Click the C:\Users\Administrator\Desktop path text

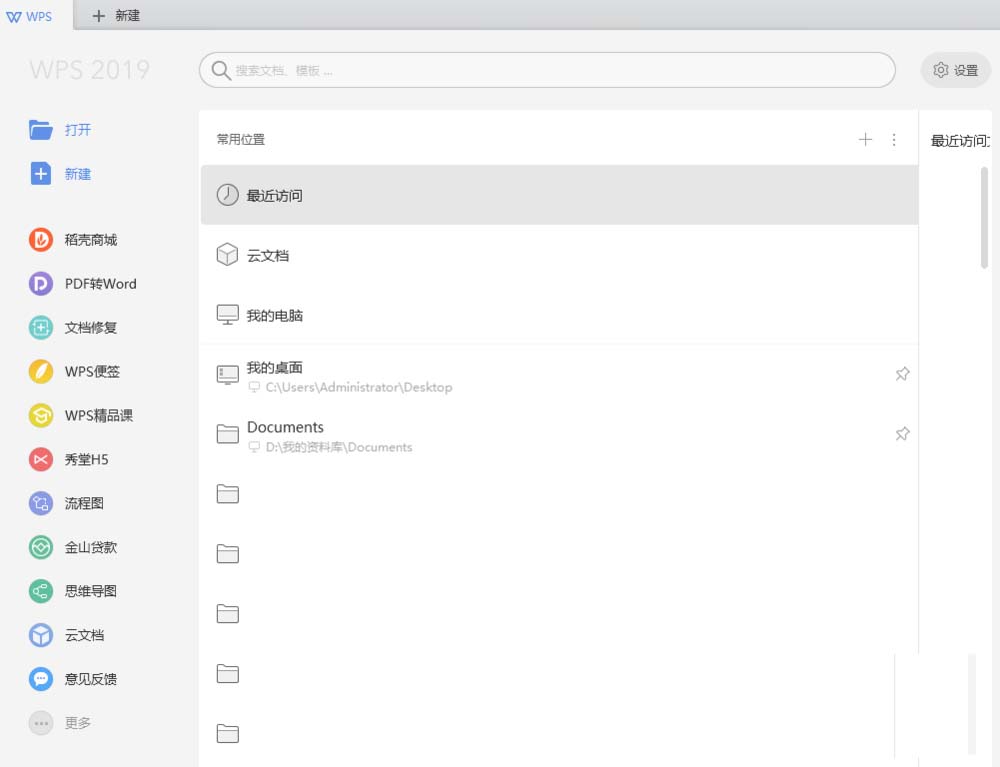(x=359, y=387)
